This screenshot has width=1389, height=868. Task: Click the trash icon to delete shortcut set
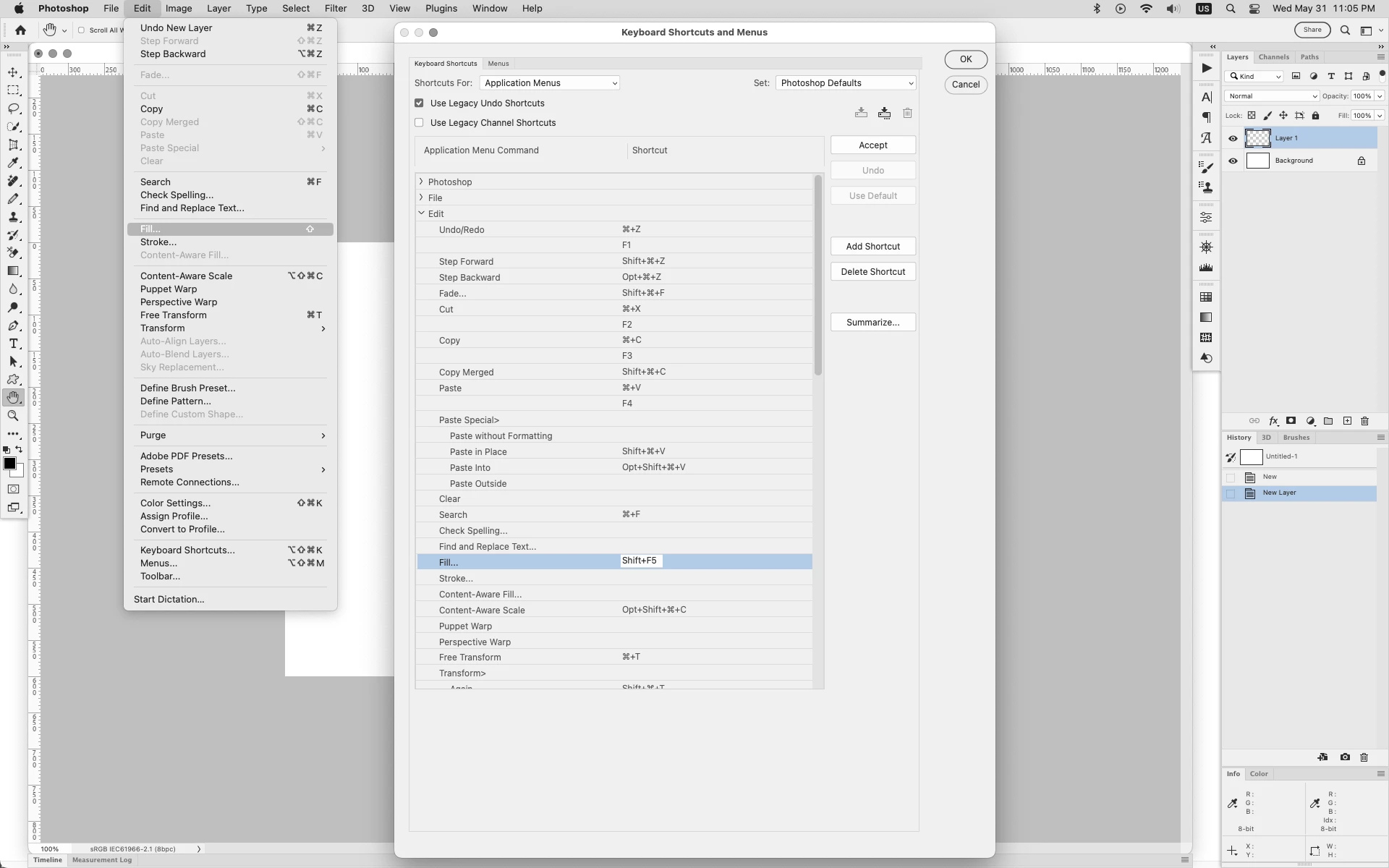(x=907, y=113)
